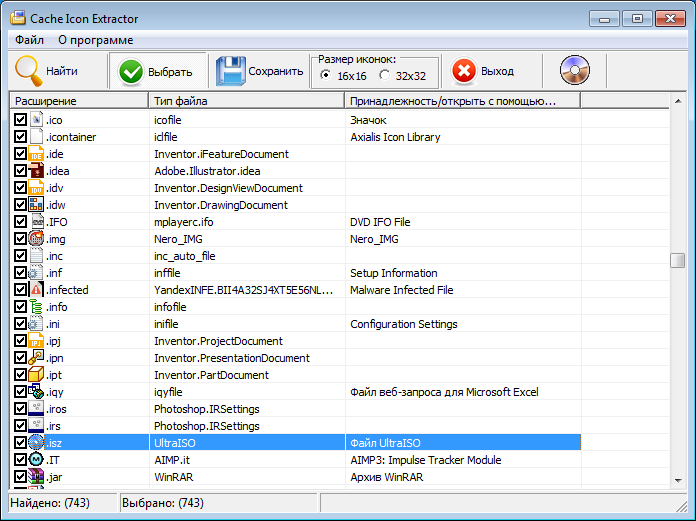Viewport: 696px width, 521px height.
Task: Click the AIMP .IT icon
Action: 36,460
